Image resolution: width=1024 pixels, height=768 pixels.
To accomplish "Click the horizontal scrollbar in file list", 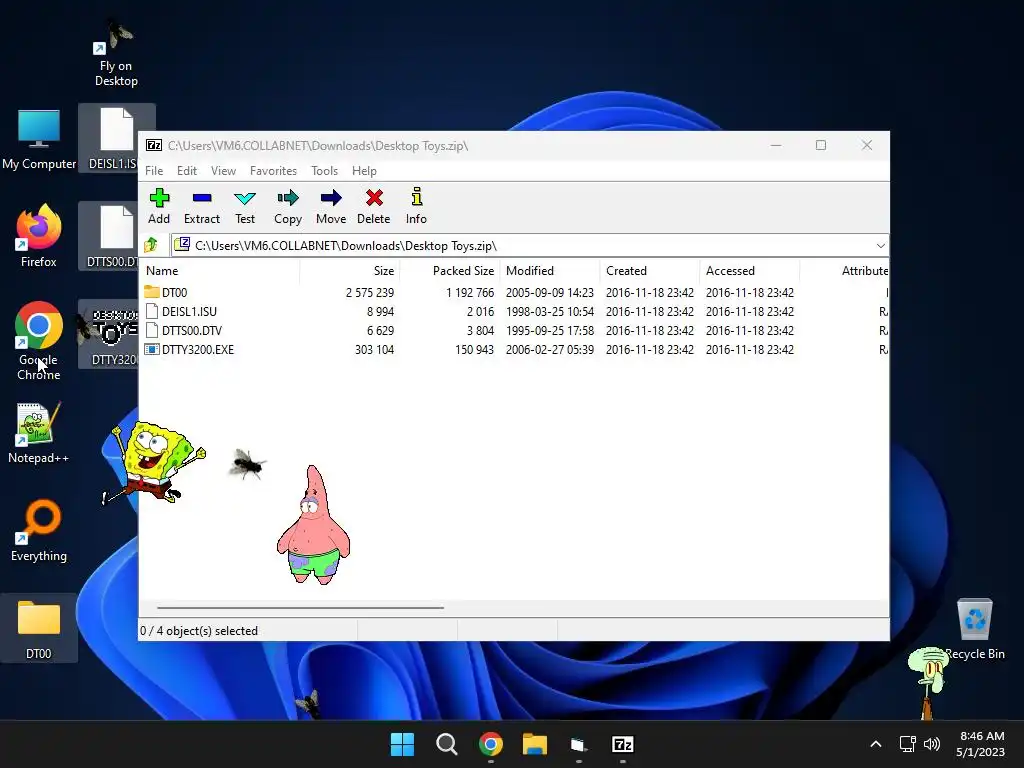I will (x=300, y=607).
